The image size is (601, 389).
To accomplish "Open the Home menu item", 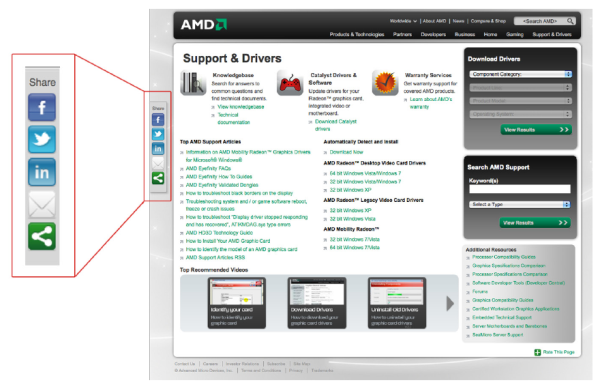I will coord(490,34).
